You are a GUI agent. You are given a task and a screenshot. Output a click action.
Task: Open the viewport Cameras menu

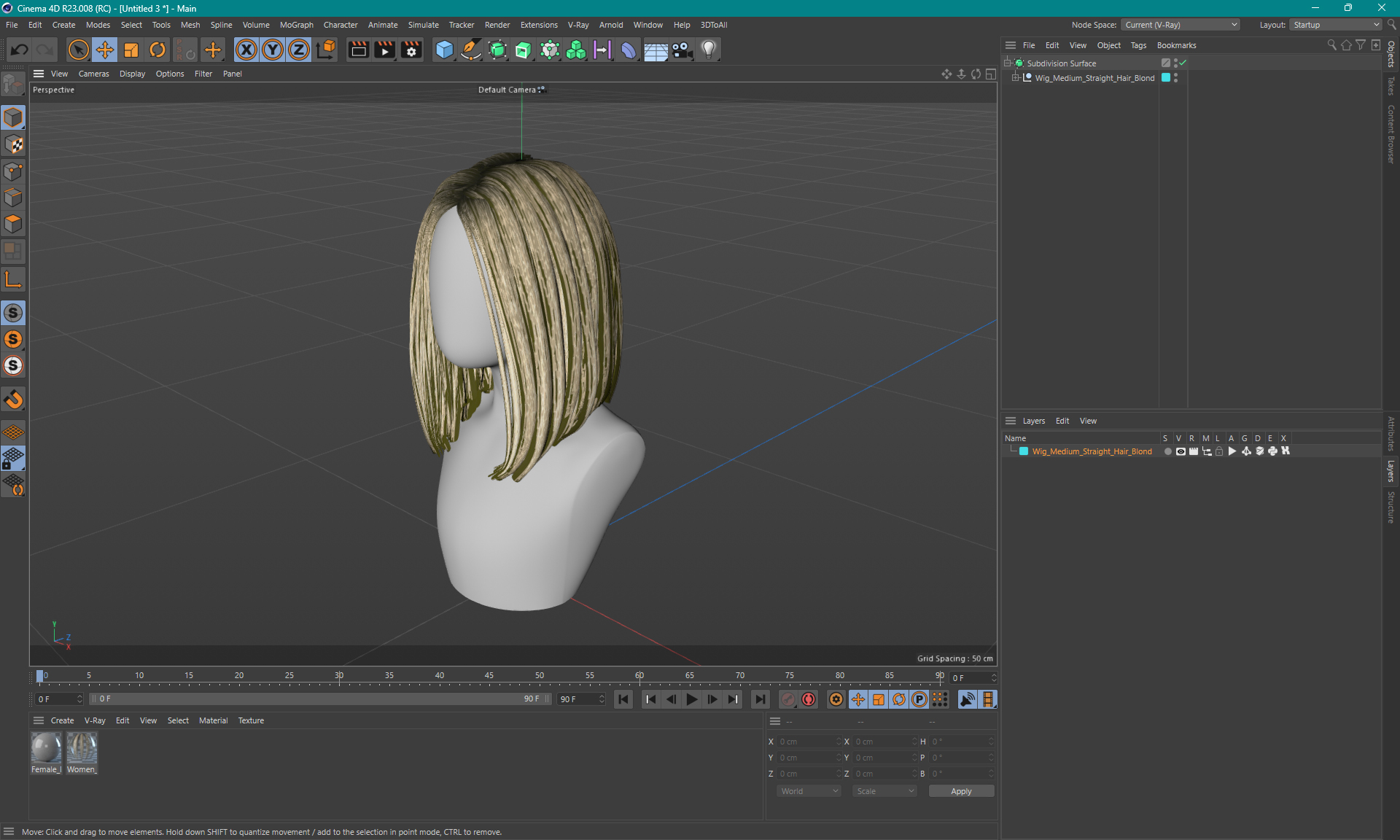tap(93, 74)
